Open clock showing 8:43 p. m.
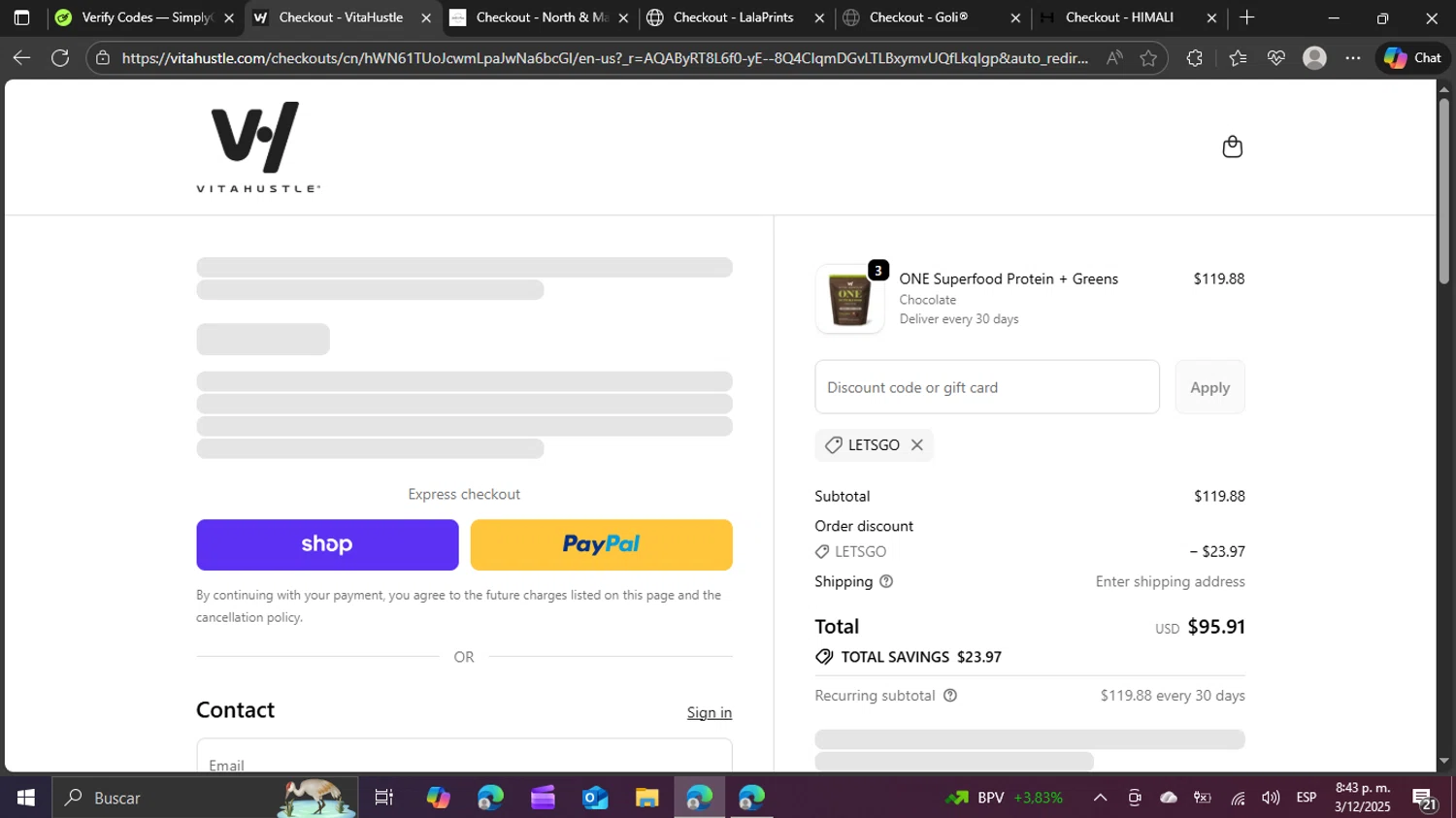The height and width of the screenshot is (818, 1456). [1363, 798]
